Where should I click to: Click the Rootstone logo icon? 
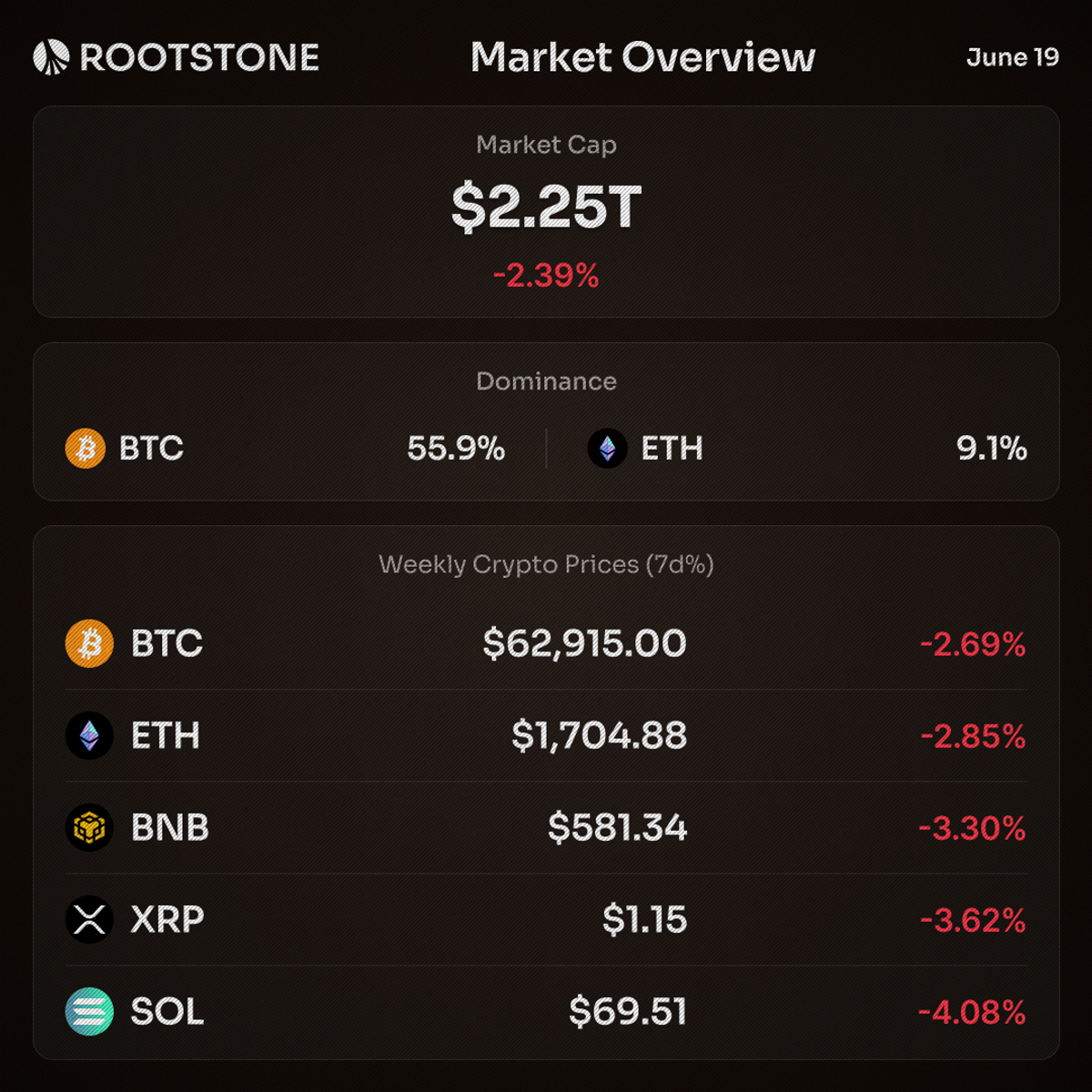point(51,57)
